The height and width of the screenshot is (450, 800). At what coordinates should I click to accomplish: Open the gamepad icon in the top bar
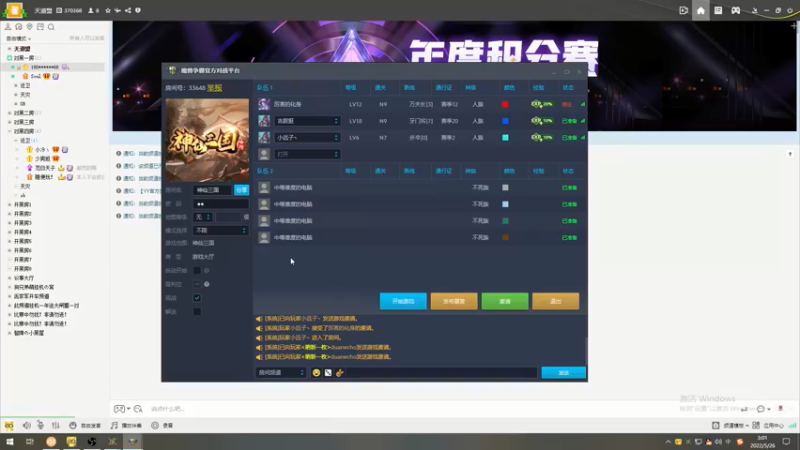[x=735, y=11]
